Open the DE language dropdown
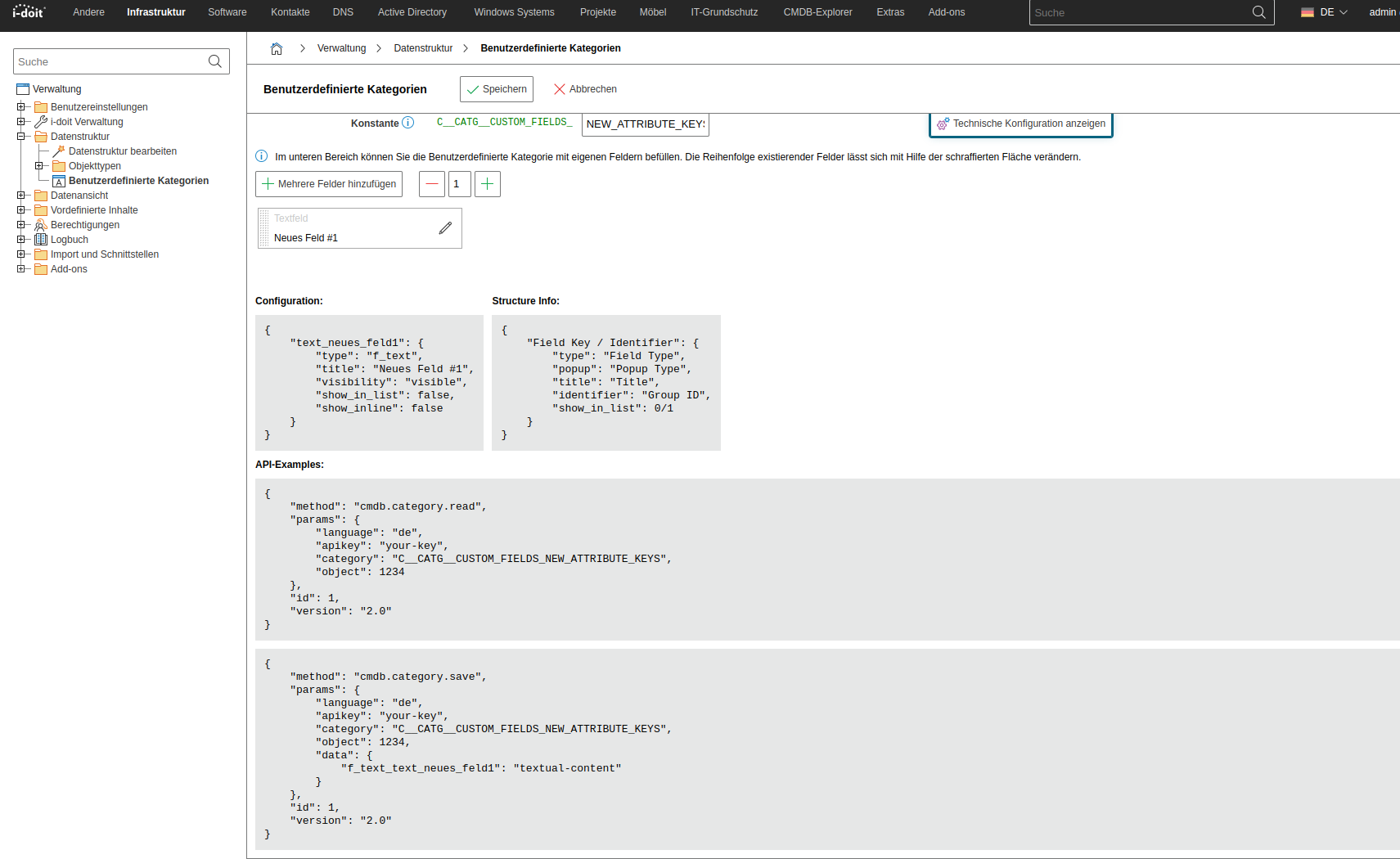This screenshot has width=1400, height=859. tap(1326, 12)
